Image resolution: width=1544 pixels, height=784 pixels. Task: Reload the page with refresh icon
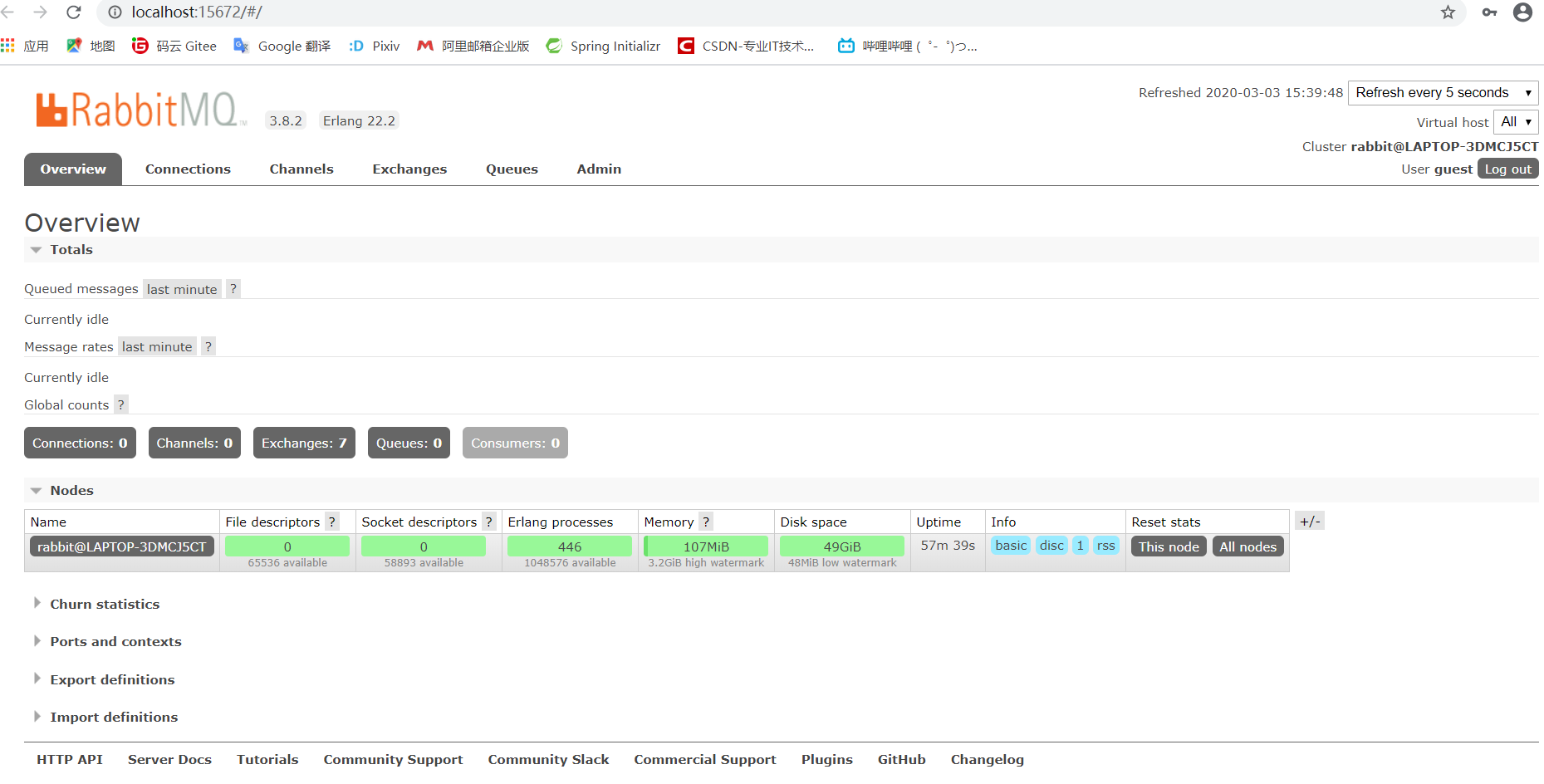[74, 12]
